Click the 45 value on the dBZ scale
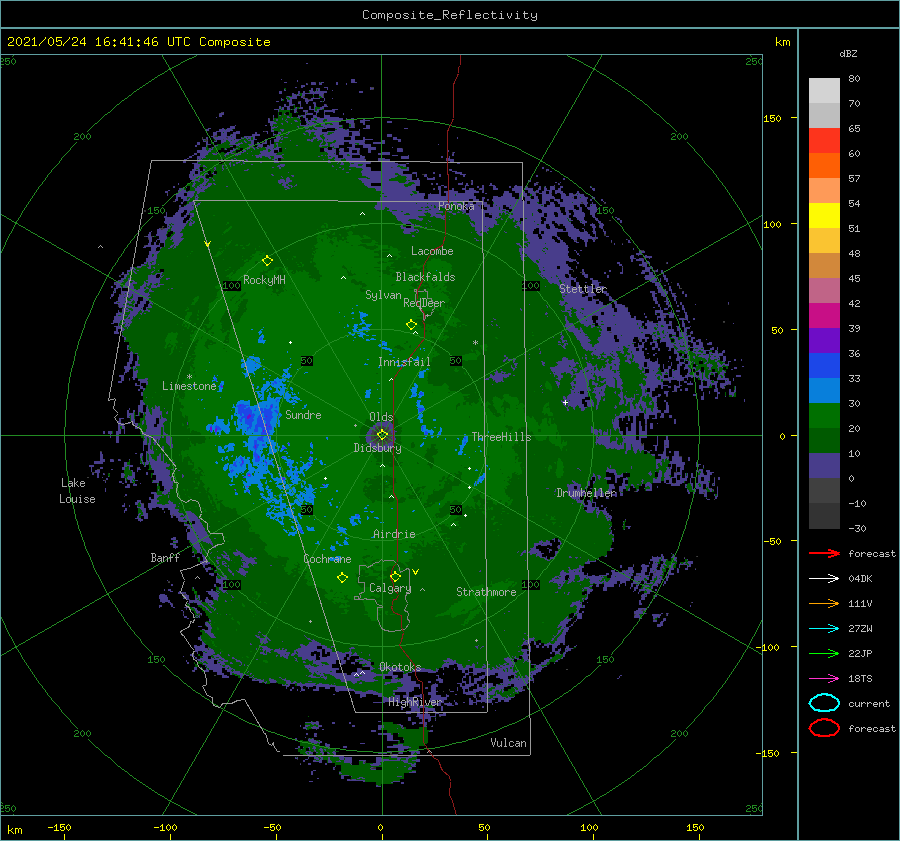900x841 pixels. pos(854,278)
